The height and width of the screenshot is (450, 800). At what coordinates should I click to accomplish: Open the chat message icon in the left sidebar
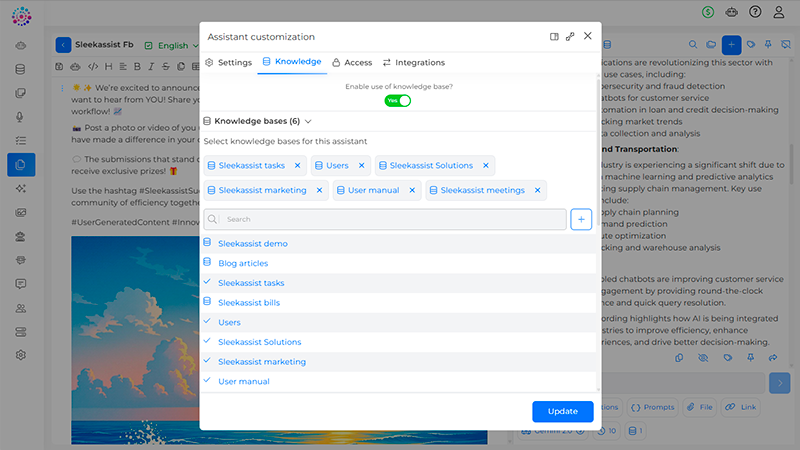20,284
